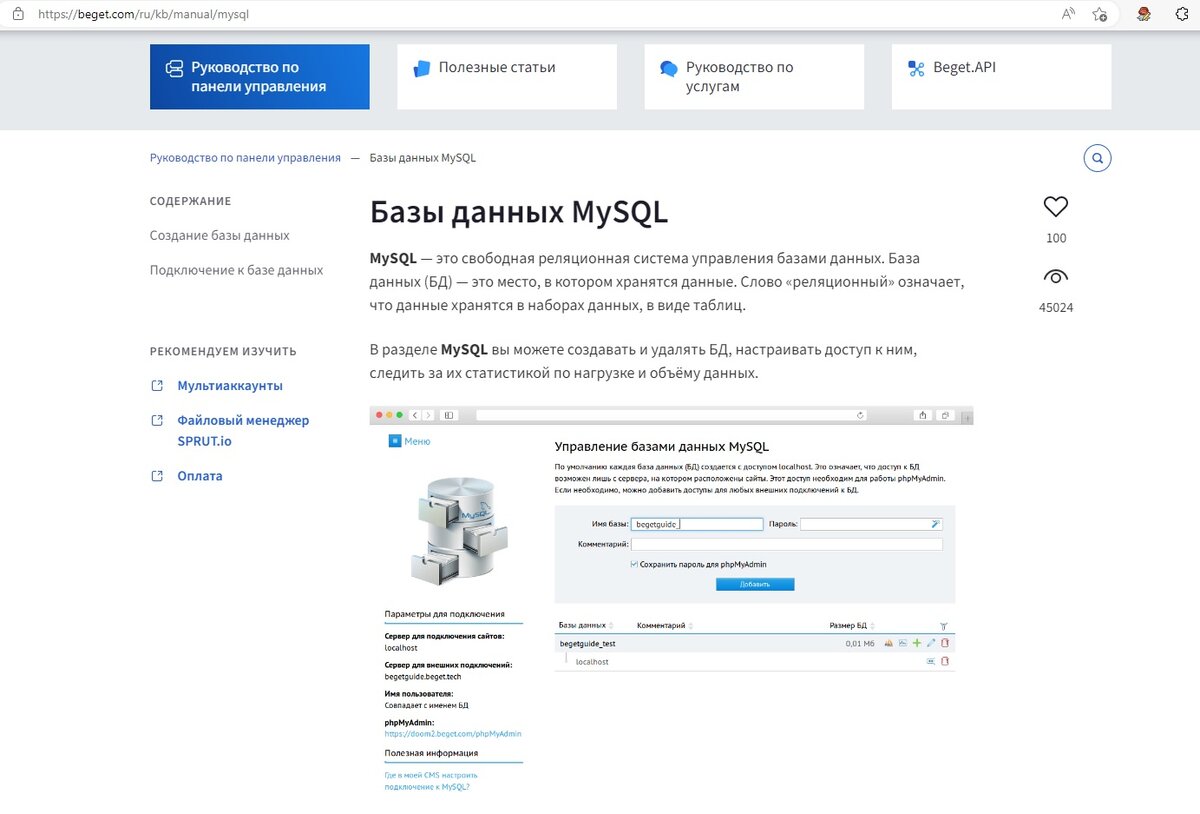Click the likes count 100
Image resolution: width=1200 pixels, height=814 pixels.
1056,238
